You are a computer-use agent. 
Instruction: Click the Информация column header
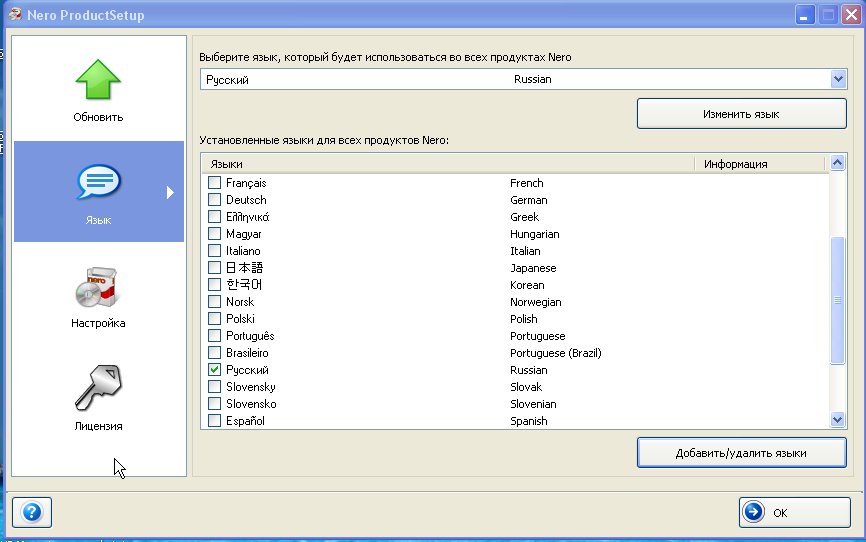(759, 164)
